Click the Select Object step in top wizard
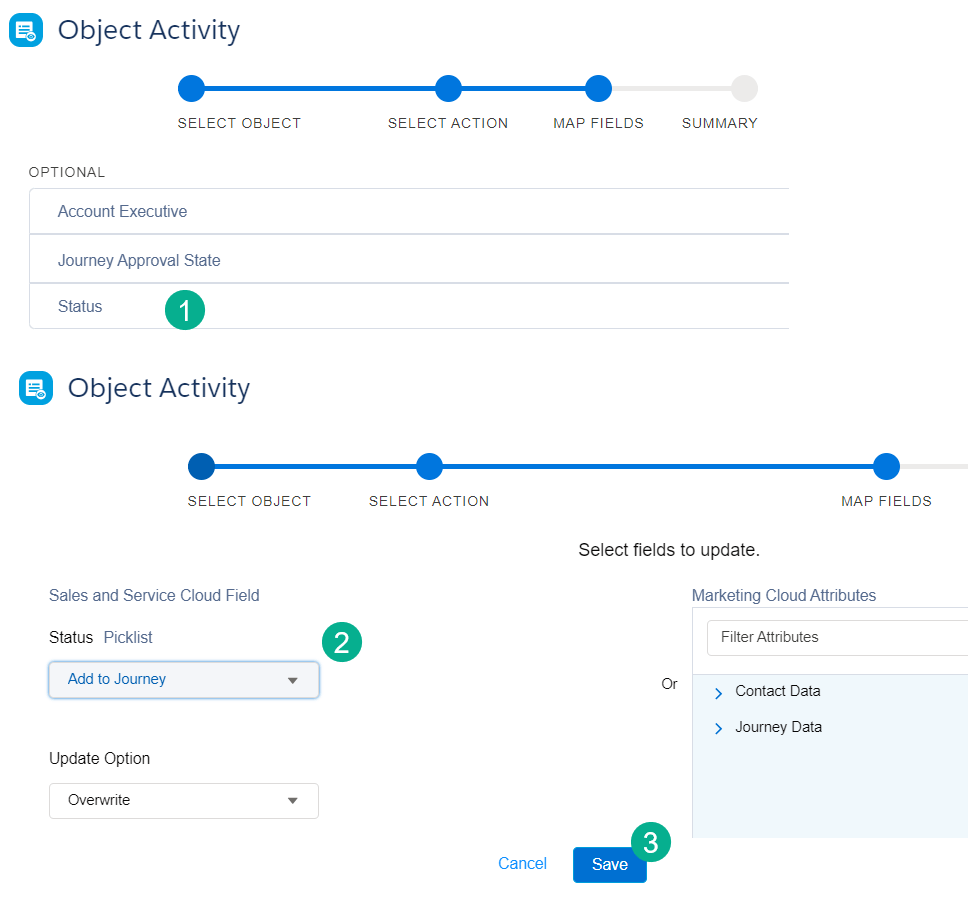The width and height of the screenshot is (968, 907). (191, 89)
